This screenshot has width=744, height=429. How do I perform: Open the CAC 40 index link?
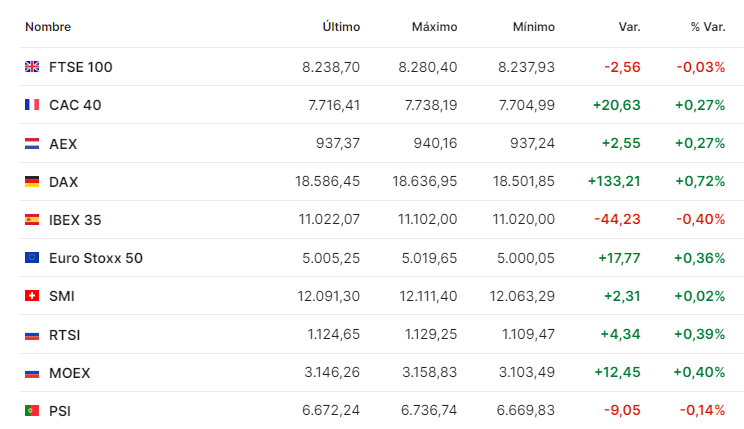tap(75, 105)
